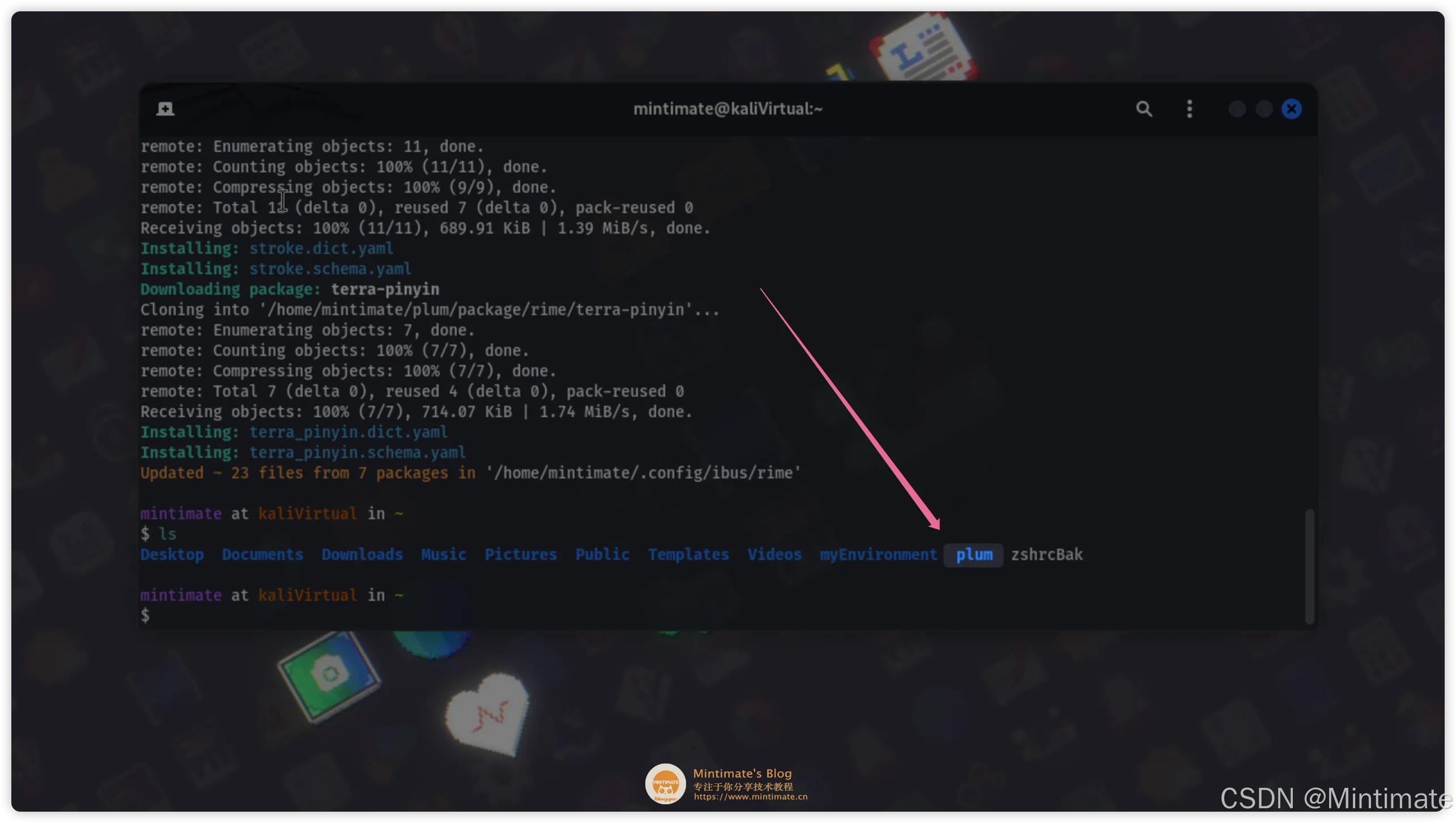Click the Mintimate's Blog logo

(665, 784)
